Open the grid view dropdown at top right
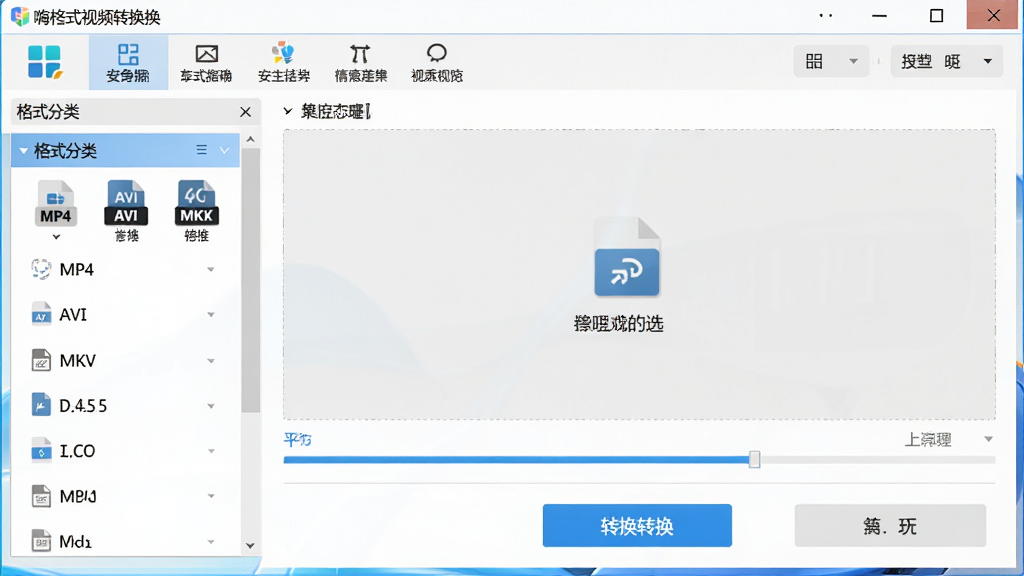 pos(831,61)
